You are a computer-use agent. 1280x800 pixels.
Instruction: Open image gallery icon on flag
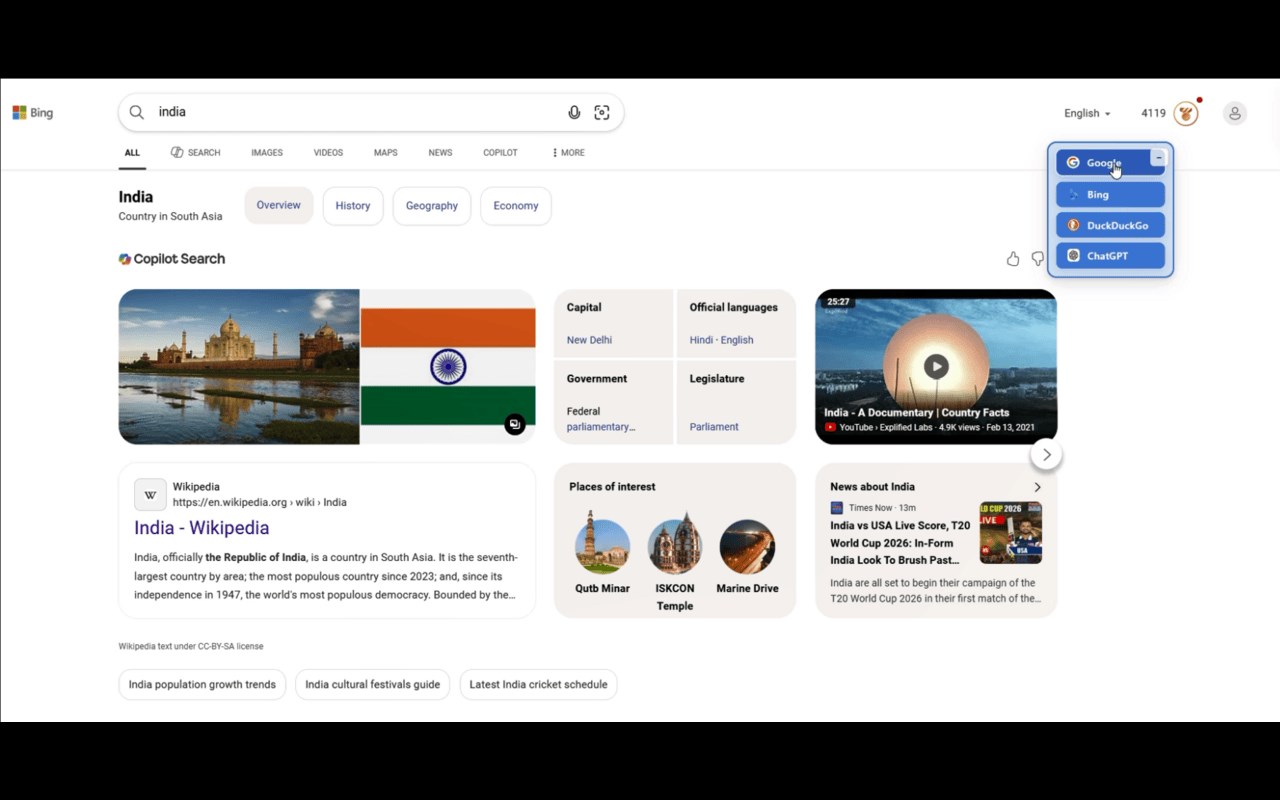pyautogui.click(x=515, y=424)
